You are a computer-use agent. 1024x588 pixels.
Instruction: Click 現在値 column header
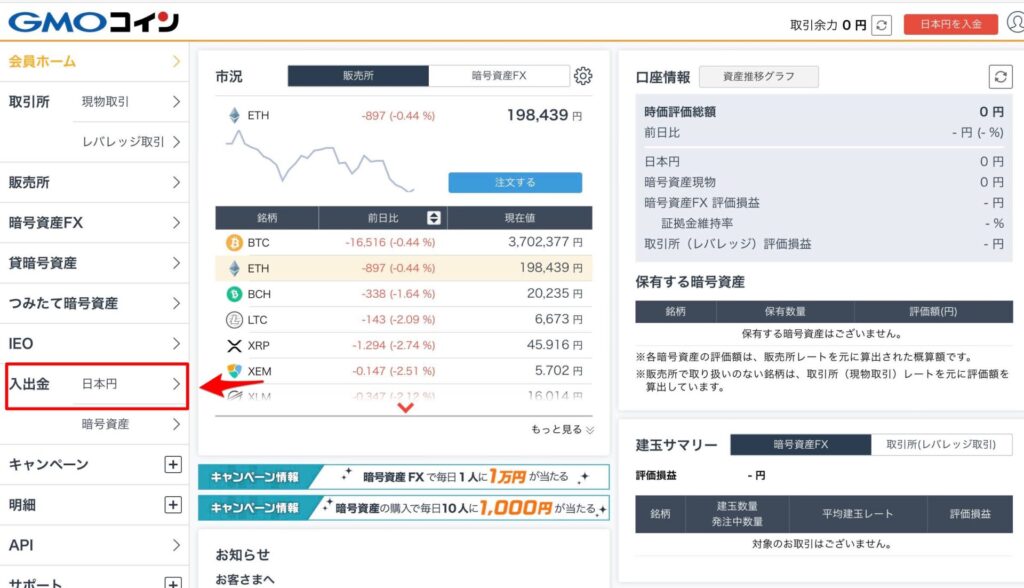520,218
